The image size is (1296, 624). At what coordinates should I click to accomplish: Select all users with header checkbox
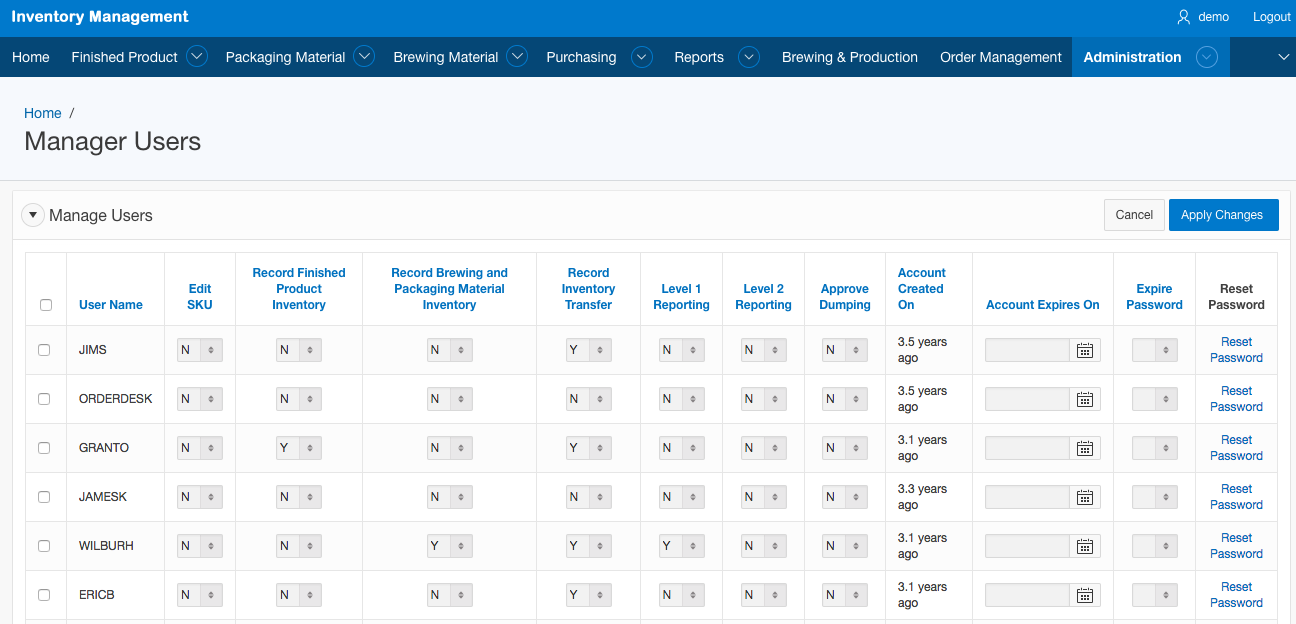46,305
